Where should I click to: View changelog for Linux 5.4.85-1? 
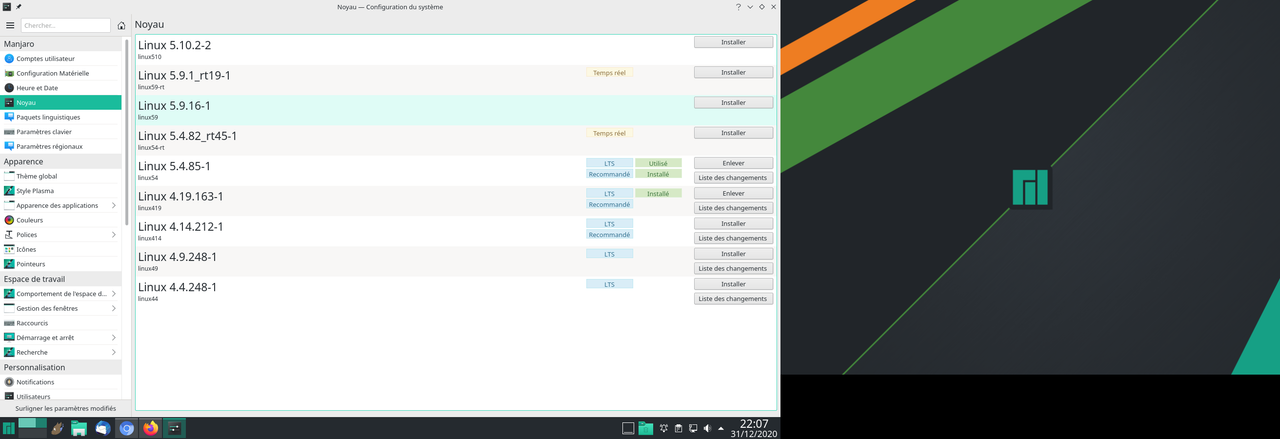[733, 178]
